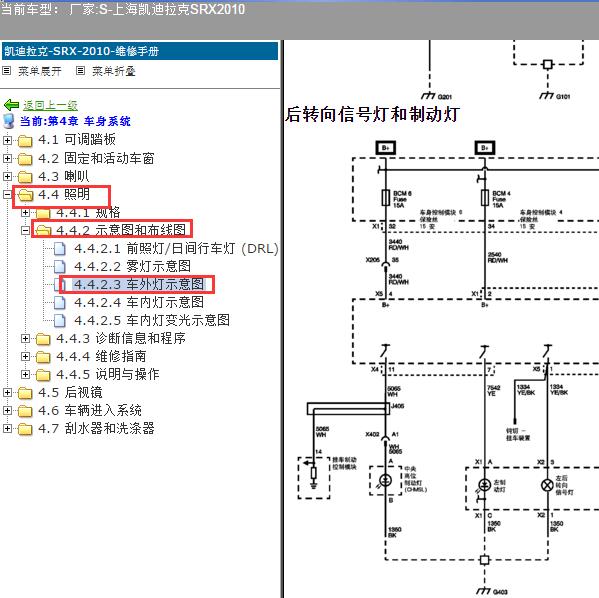Click the 凯迪拉克-SRX-2010-维修手册 header bar
Screen dimensions: 599x598
point(140,51)
